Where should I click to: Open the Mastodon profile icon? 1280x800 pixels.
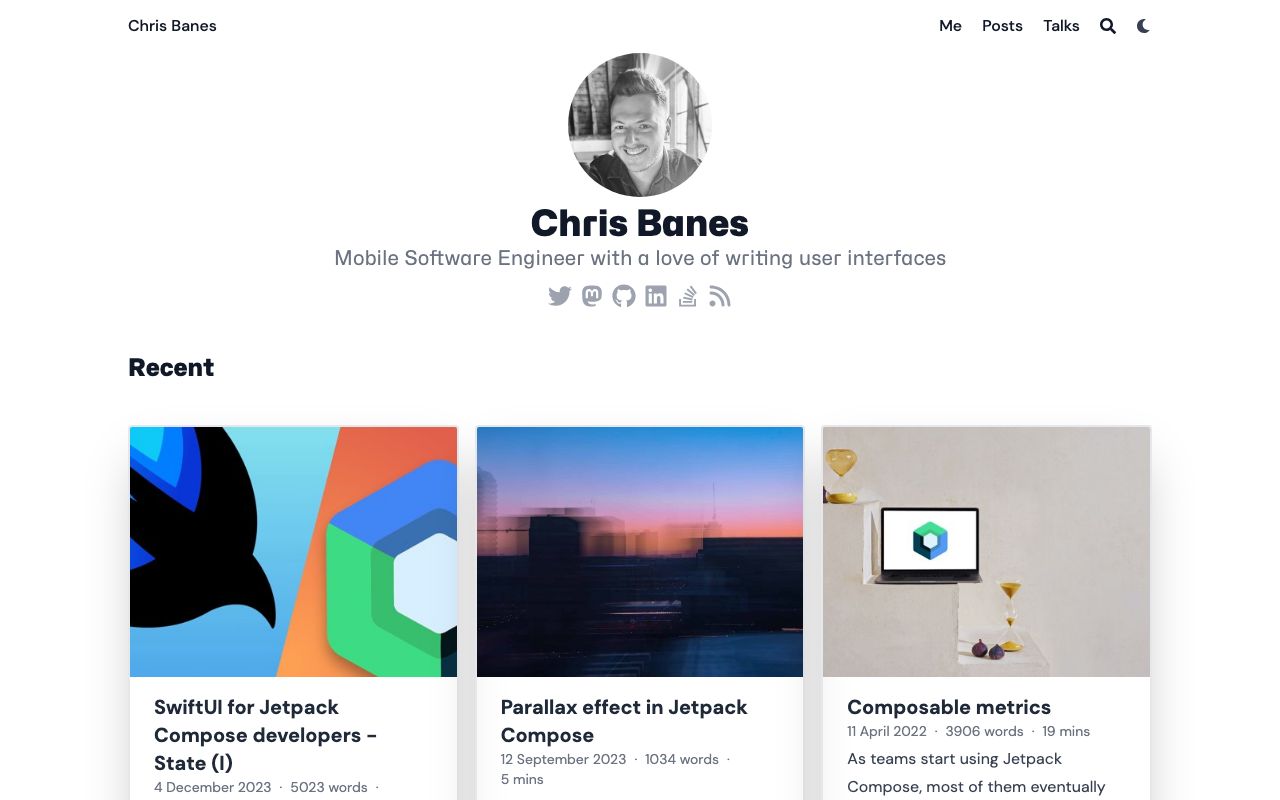[592, 296]
